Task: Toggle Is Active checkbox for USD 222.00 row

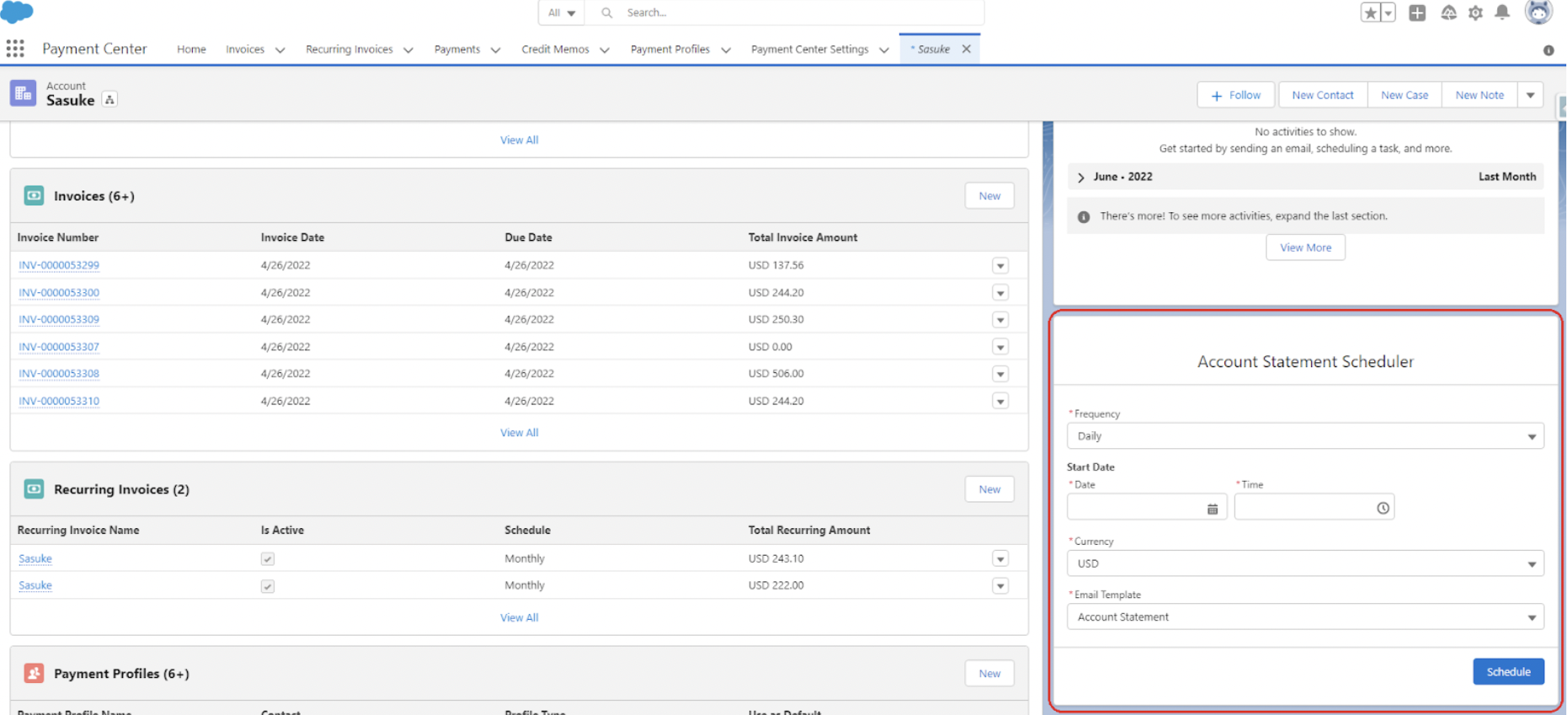Action: pos(268,586)
